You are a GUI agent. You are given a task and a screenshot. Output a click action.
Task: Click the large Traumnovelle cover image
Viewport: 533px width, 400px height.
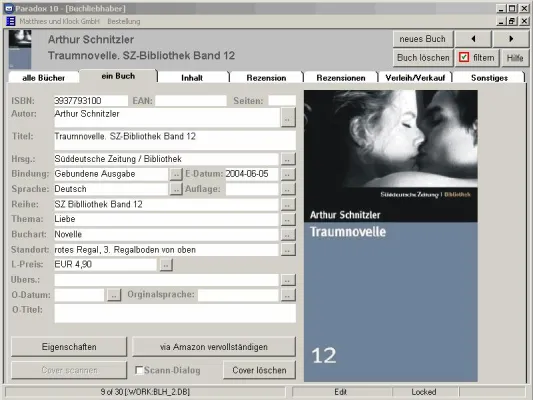[391, 236]
